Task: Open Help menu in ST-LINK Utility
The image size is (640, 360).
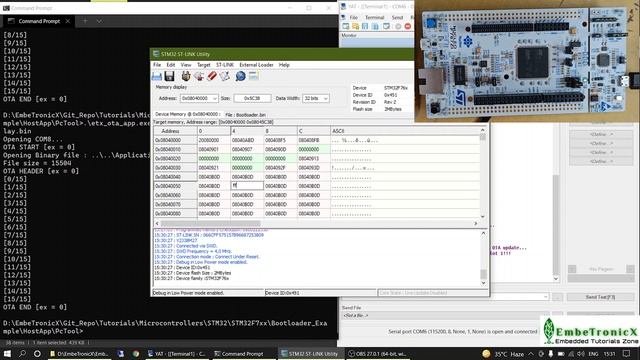Action: (284, 65)
